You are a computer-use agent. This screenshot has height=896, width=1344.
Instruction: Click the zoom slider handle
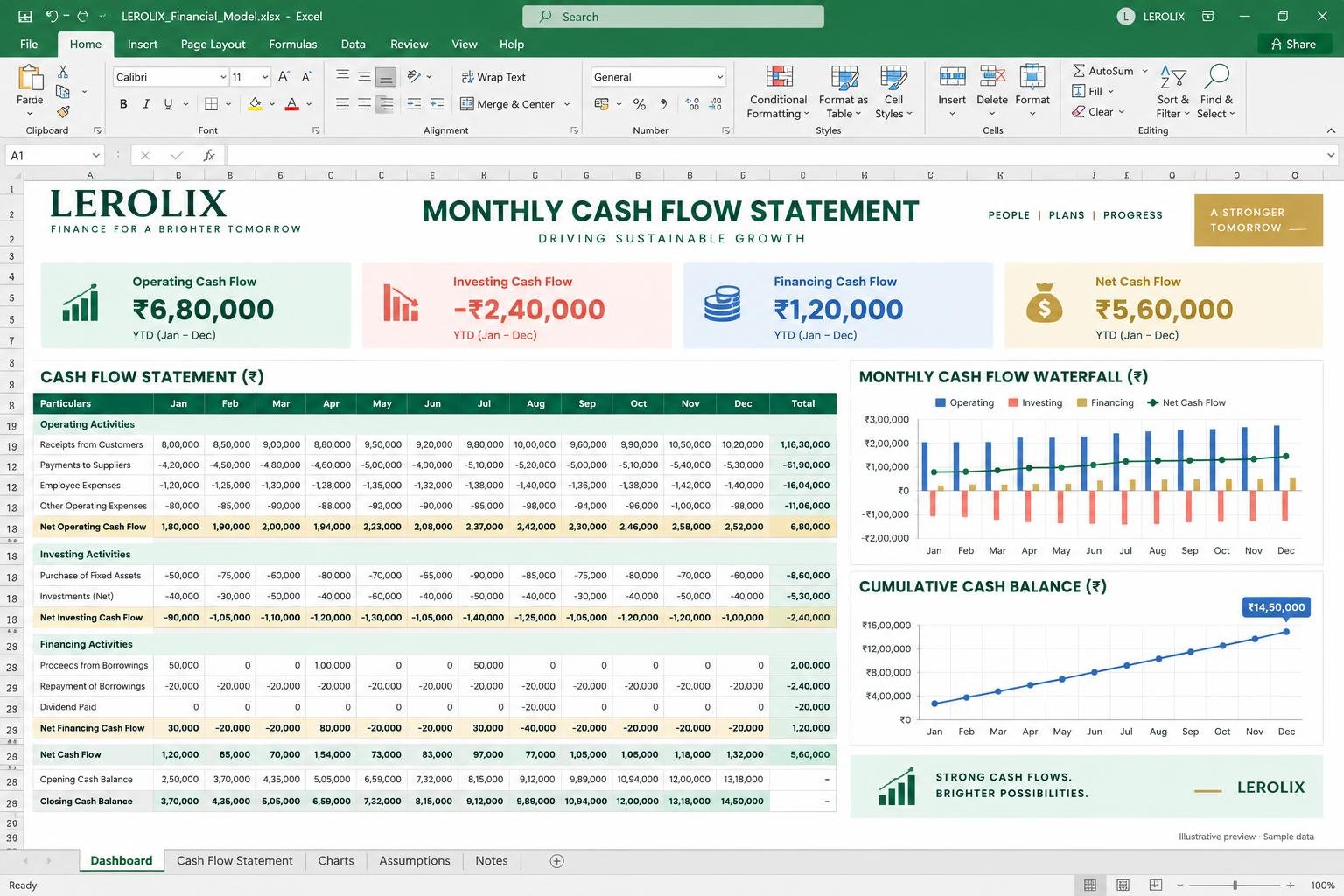(x=1235, y=885)
